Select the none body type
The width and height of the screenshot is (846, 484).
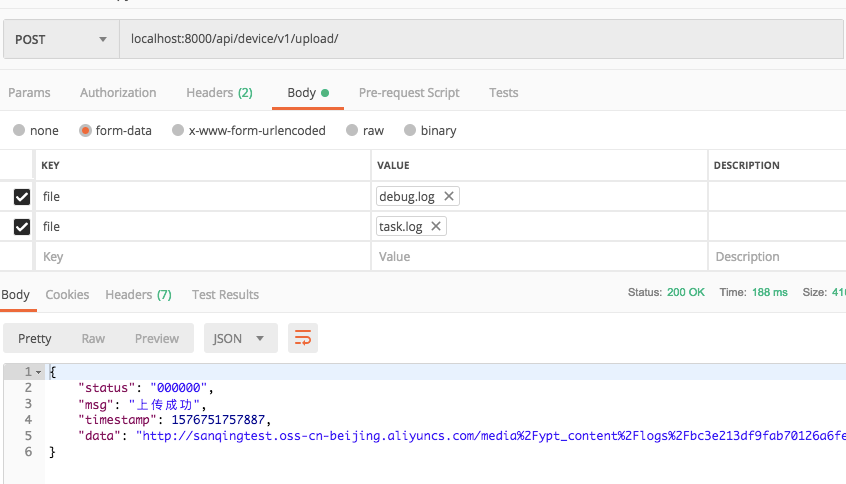click(20, 130)
